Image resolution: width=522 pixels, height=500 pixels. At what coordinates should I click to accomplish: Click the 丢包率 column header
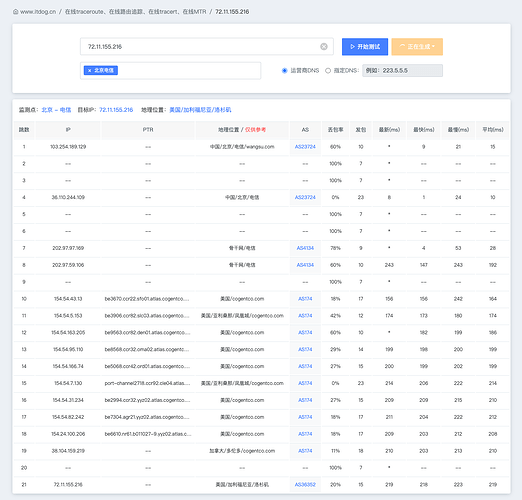(x=335, y=130)
